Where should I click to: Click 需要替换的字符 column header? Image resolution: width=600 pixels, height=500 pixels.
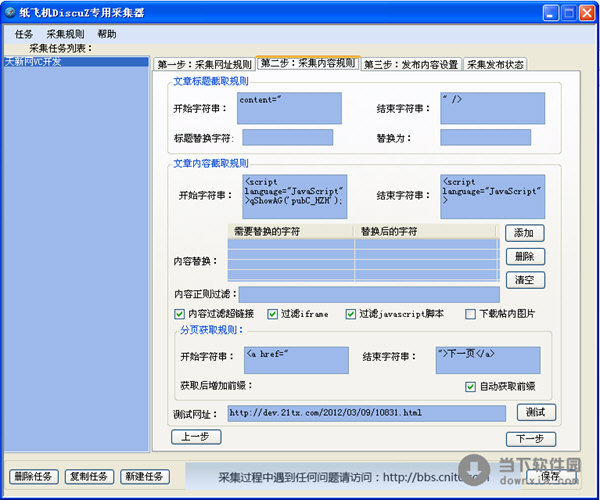pyautogui.click(x=290, y=231)
